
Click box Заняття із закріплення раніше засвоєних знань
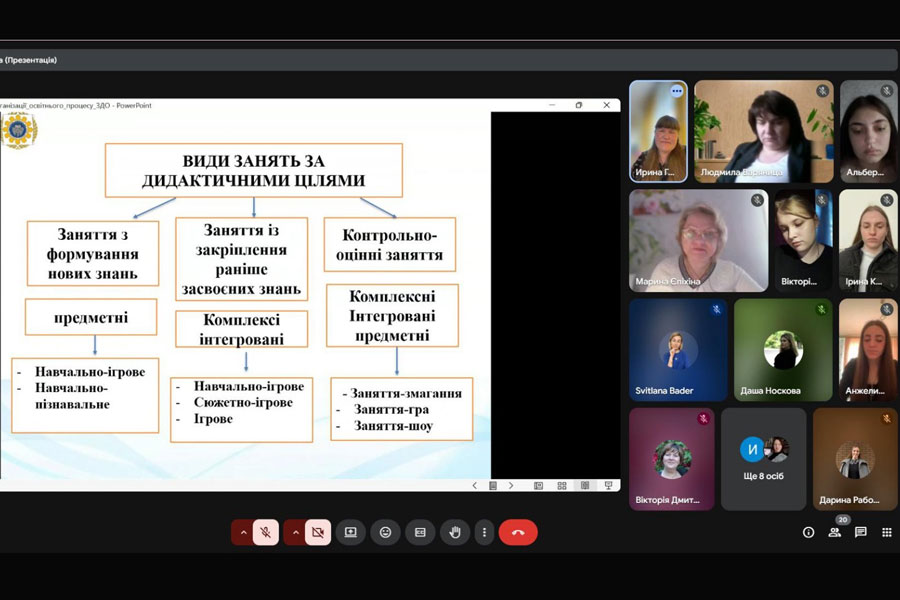242,259
